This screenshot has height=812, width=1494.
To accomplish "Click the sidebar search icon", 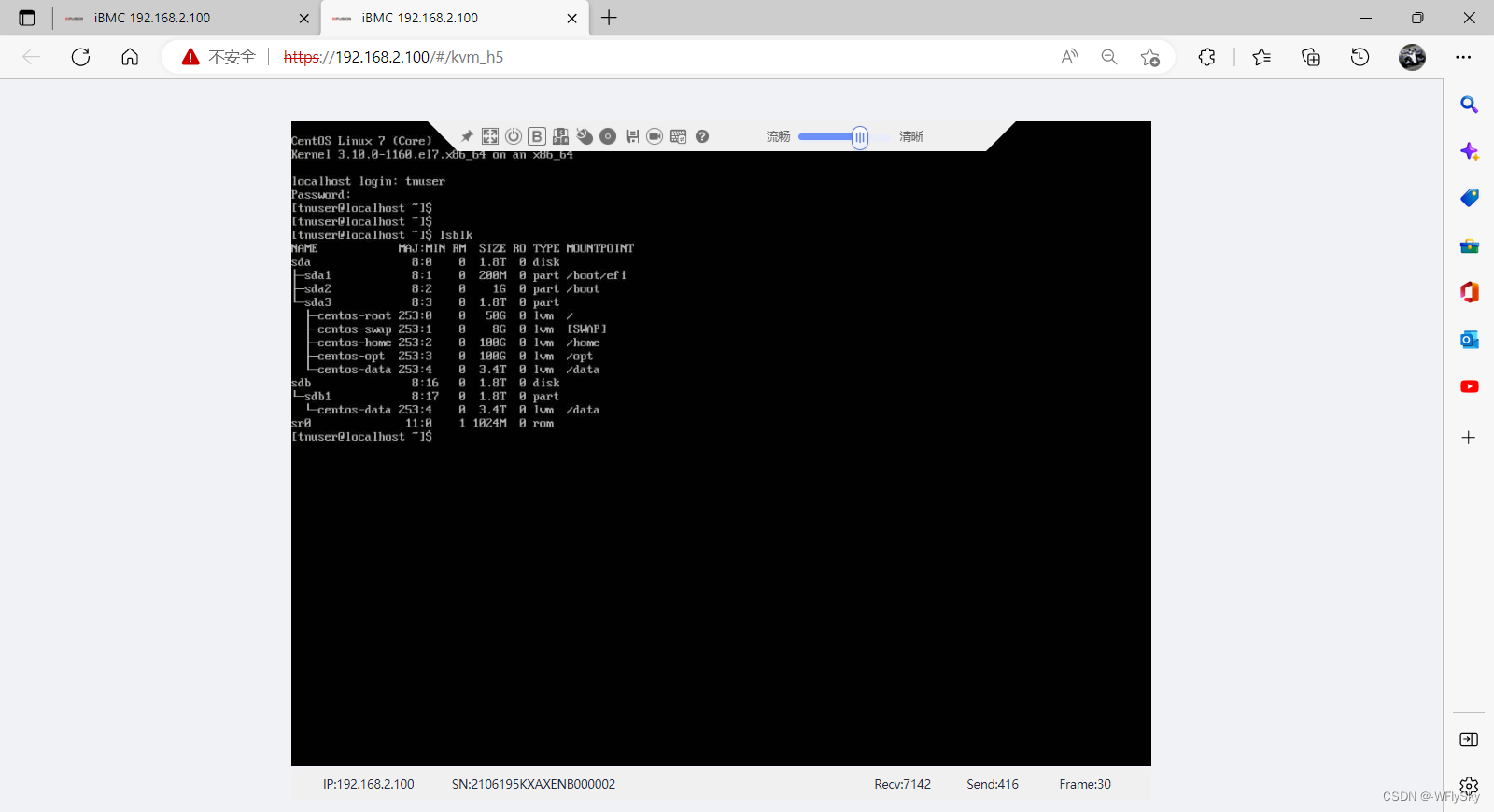I will (1469, 105).
